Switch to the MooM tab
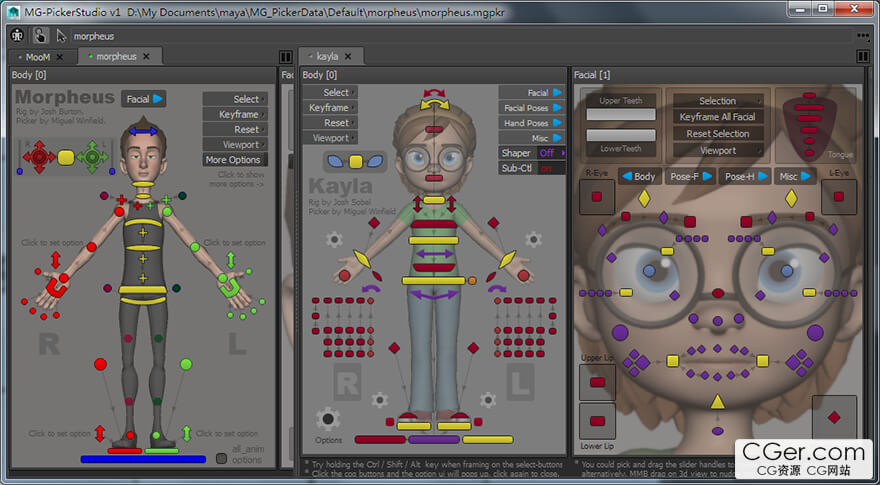Image resolution: width=880 pixels, height=485 pixels. point(38,57)
